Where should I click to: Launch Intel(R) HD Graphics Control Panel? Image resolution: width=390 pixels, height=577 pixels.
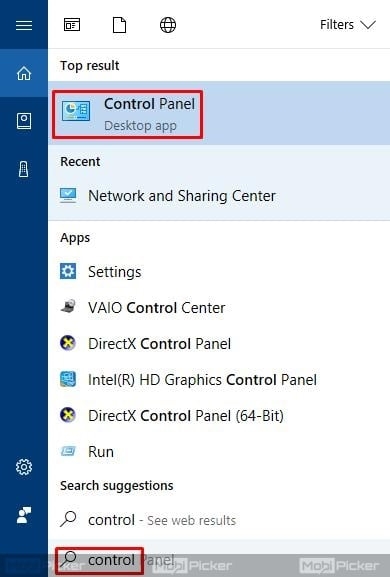tap(219, 379)
